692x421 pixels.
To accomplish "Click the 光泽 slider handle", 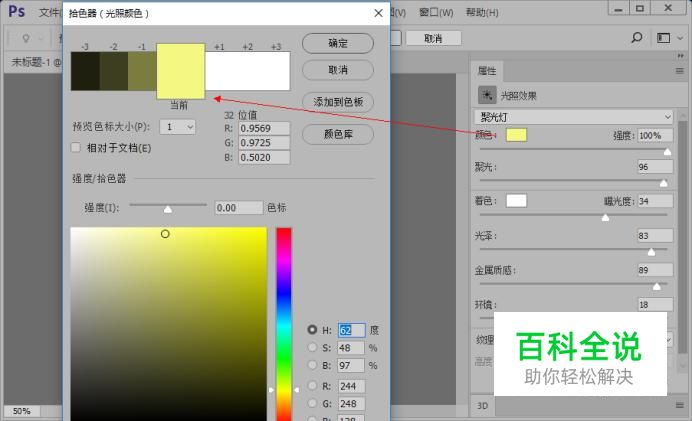I will click(x=651, y=252).
